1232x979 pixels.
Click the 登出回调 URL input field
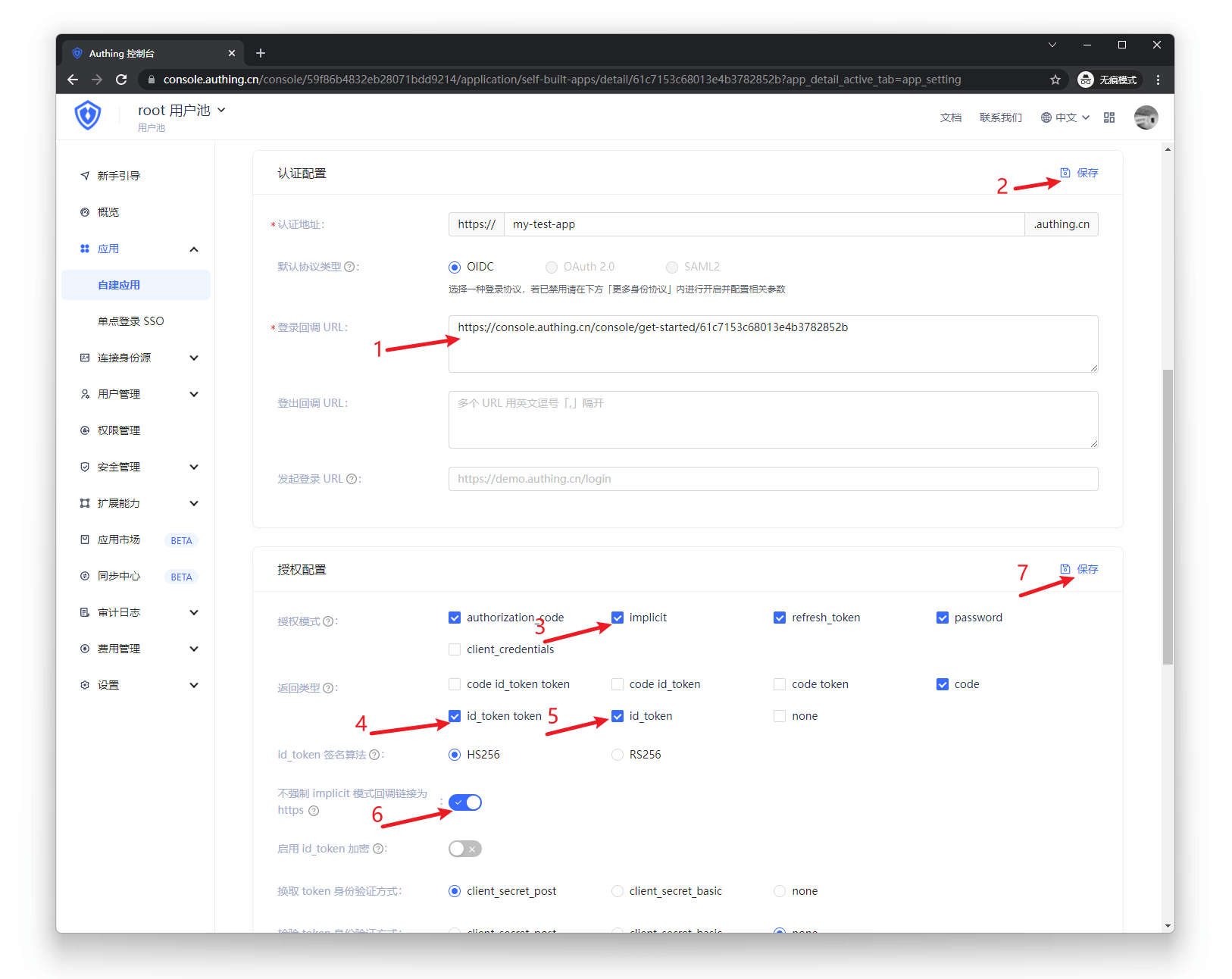pyautogui.click(x=772, y=419)
